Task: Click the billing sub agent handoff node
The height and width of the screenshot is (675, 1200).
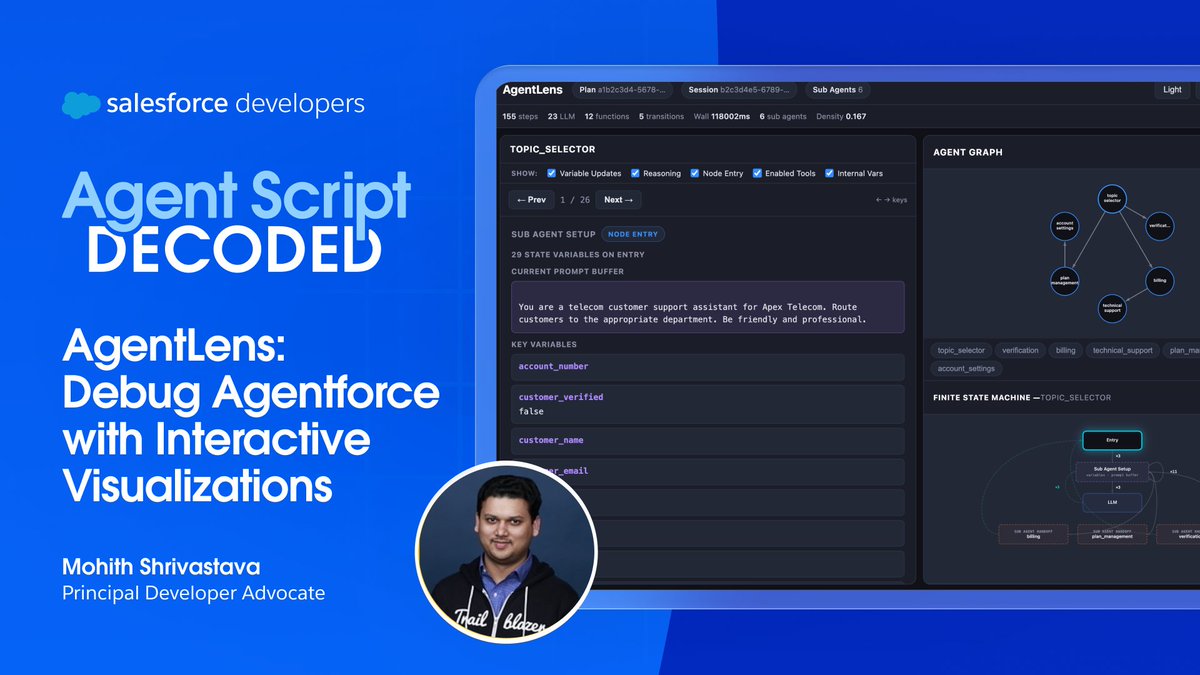Action: pyautogui.click(x=1032, y=535)
